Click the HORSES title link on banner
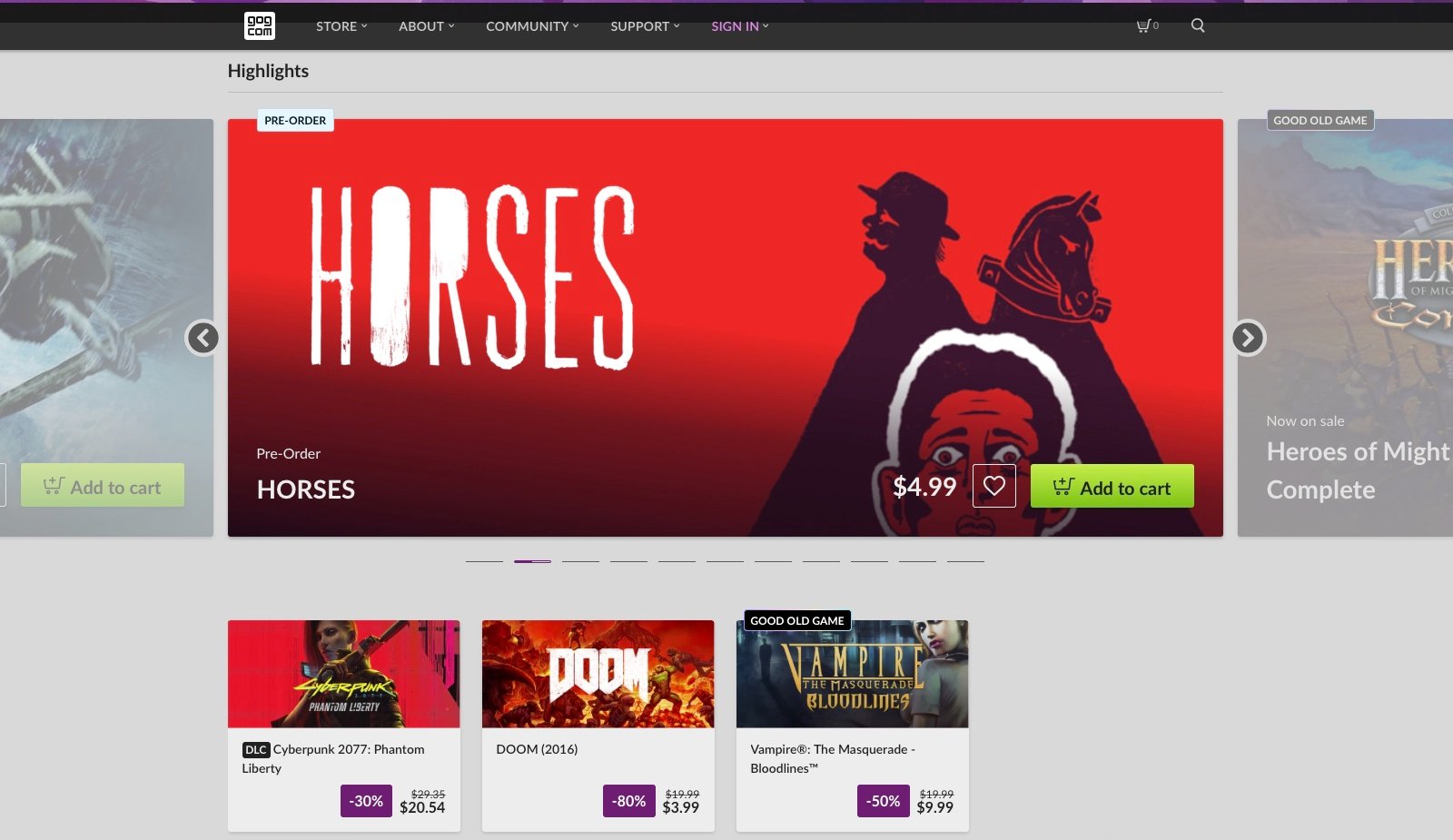The height and width of the screenshot is (840, 1453). click(306, 489)
